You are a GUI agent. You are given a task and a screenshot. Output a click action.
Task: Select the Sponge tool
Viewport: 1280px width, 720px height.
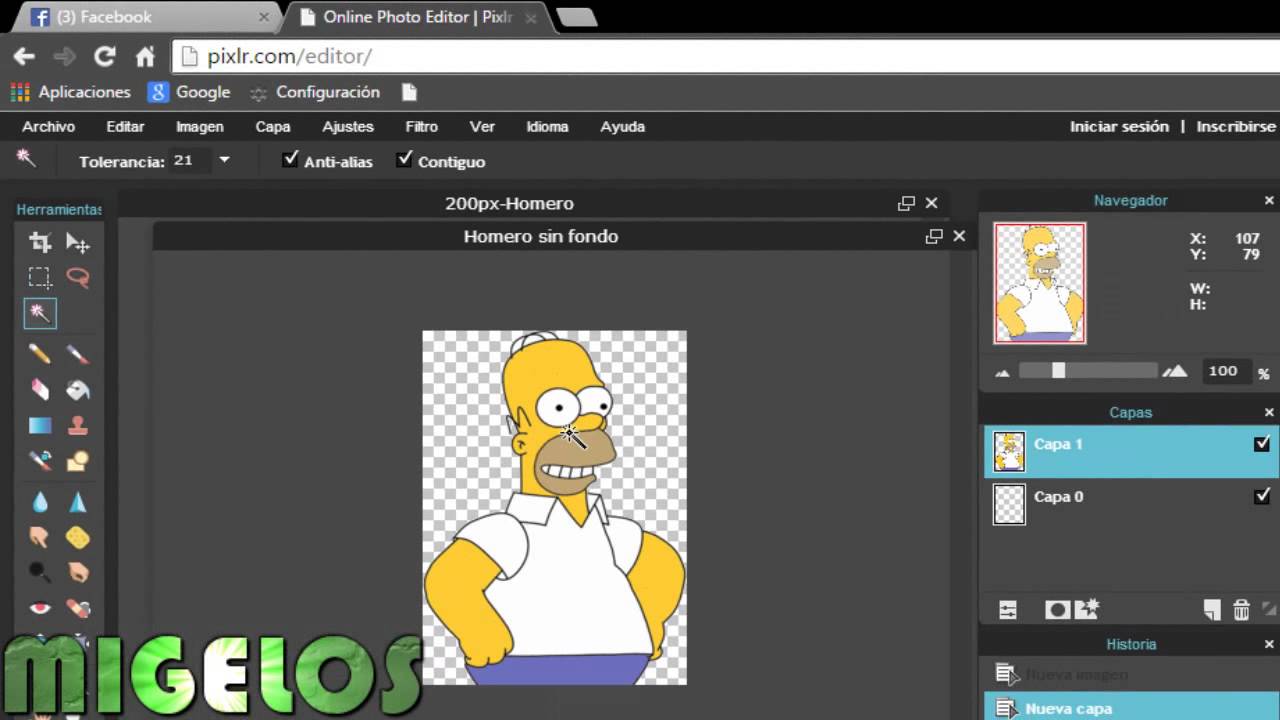pos(78,537)
